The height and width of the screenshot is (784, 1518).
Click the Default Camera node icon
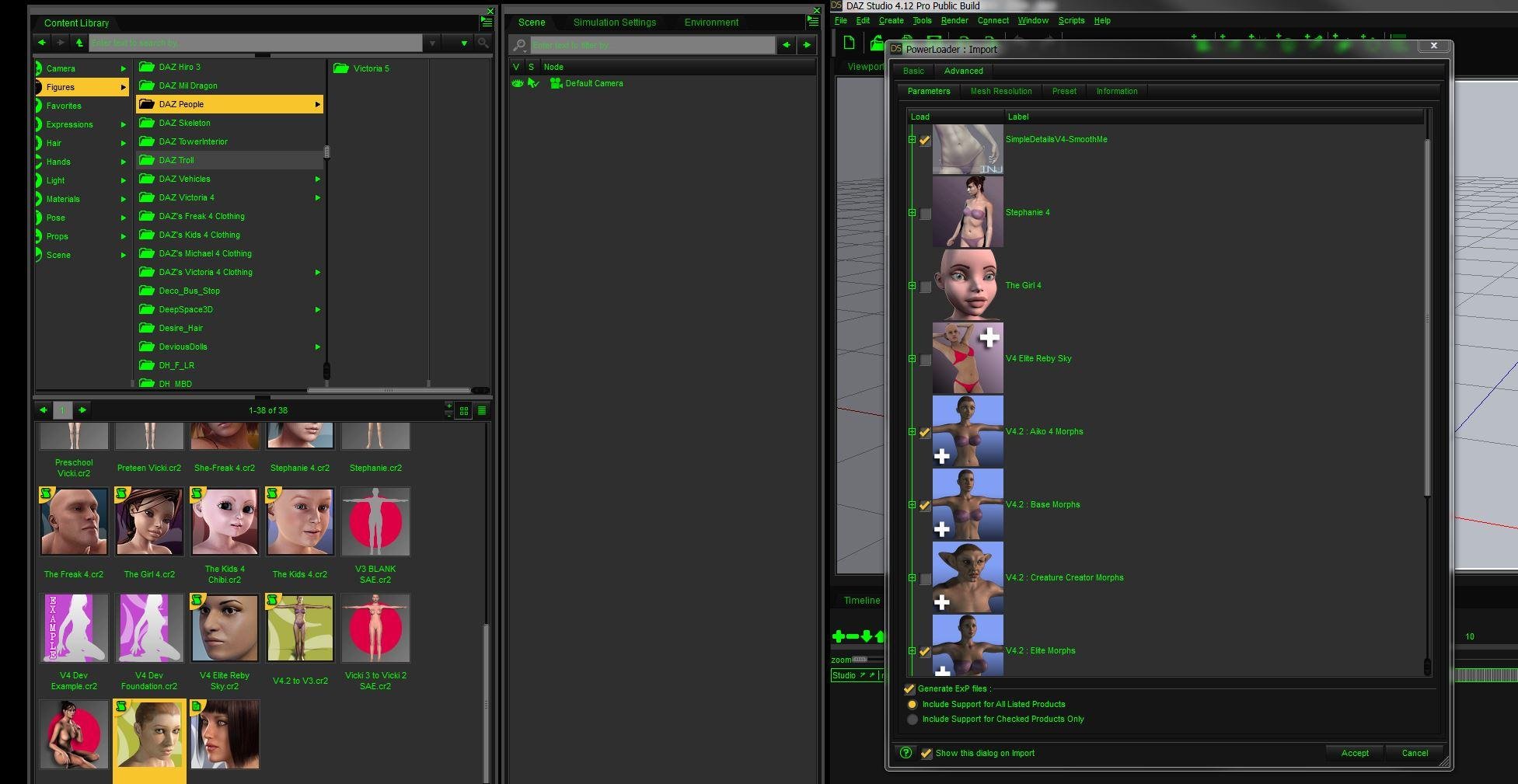[x=556, y=83]
